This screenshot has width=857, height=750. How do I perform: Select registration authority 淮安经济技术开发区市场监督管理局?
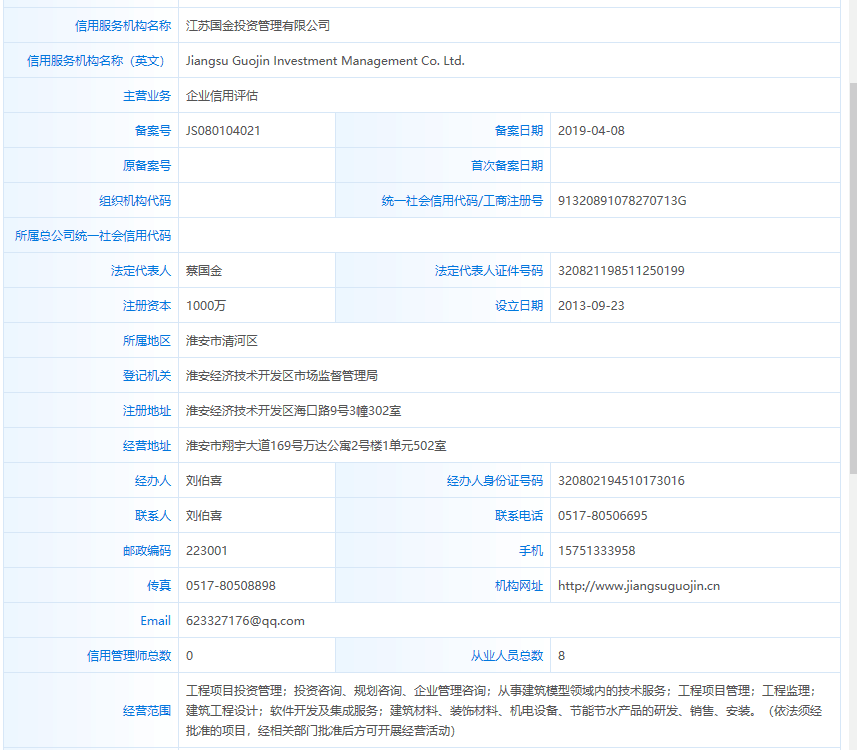point(281,376)
